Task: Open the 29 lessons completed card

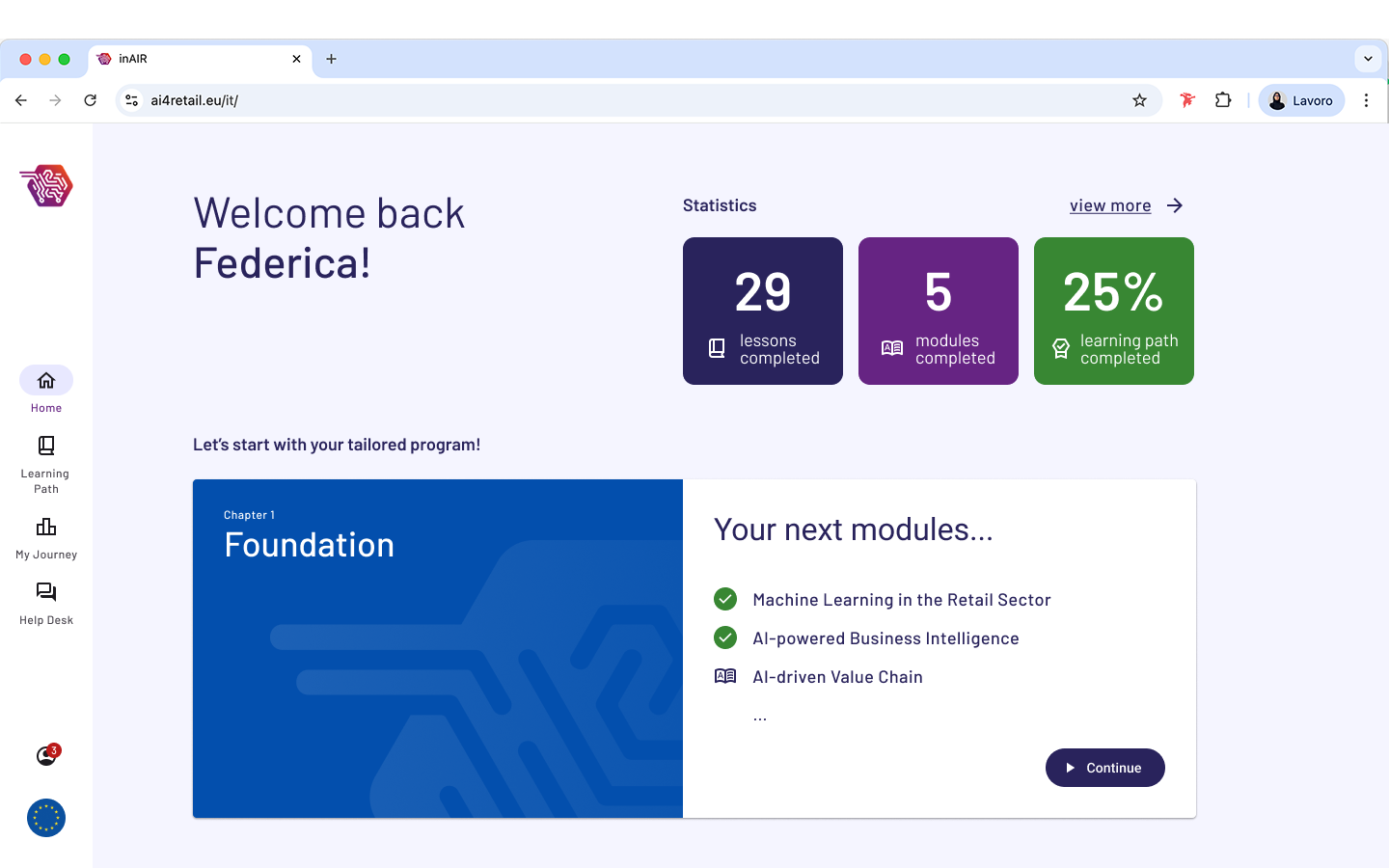Action: [763, 311]
